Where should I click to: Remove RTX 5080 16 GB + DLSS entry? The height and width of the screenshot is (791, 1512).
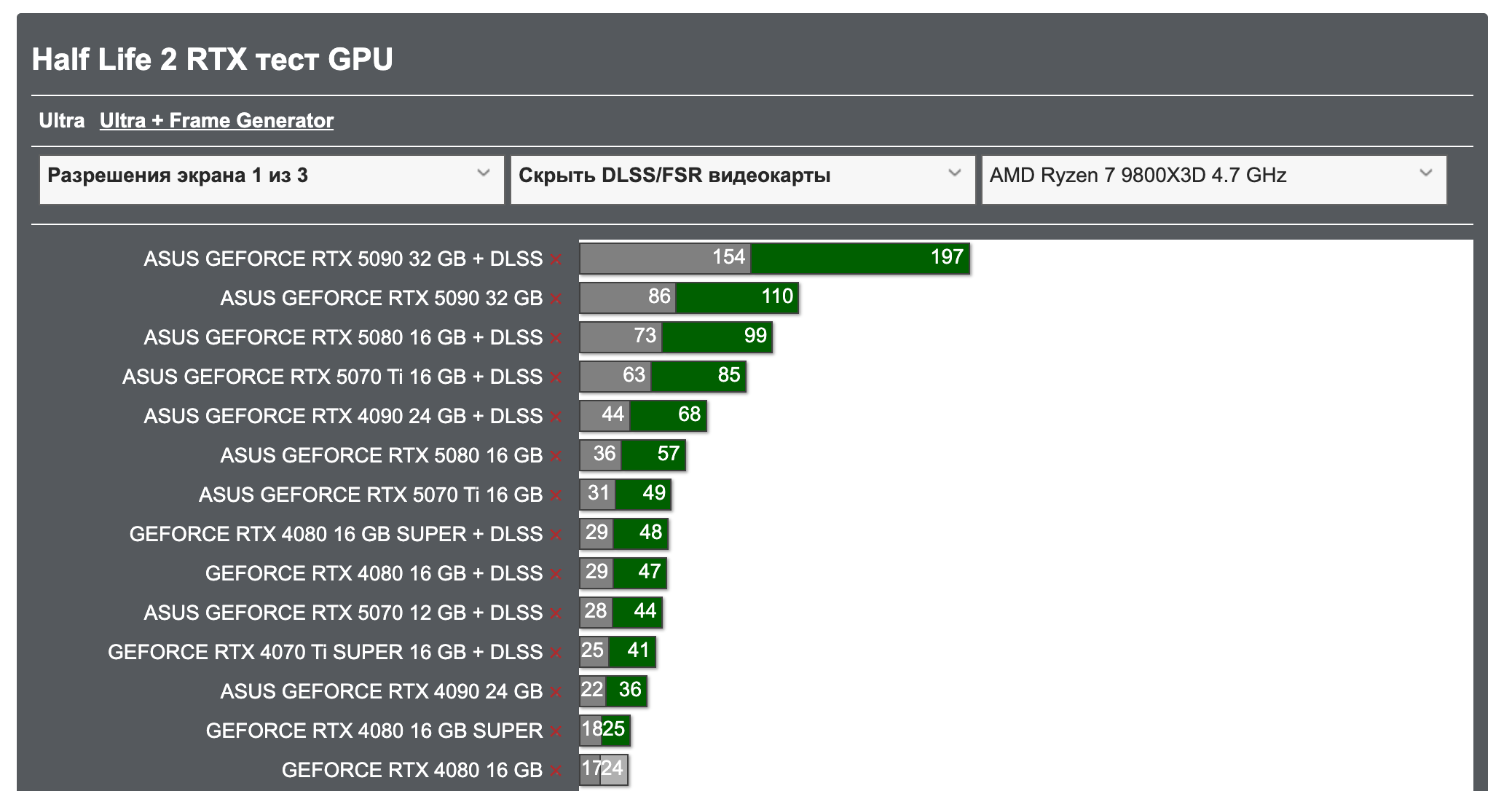tap(556, 339)
